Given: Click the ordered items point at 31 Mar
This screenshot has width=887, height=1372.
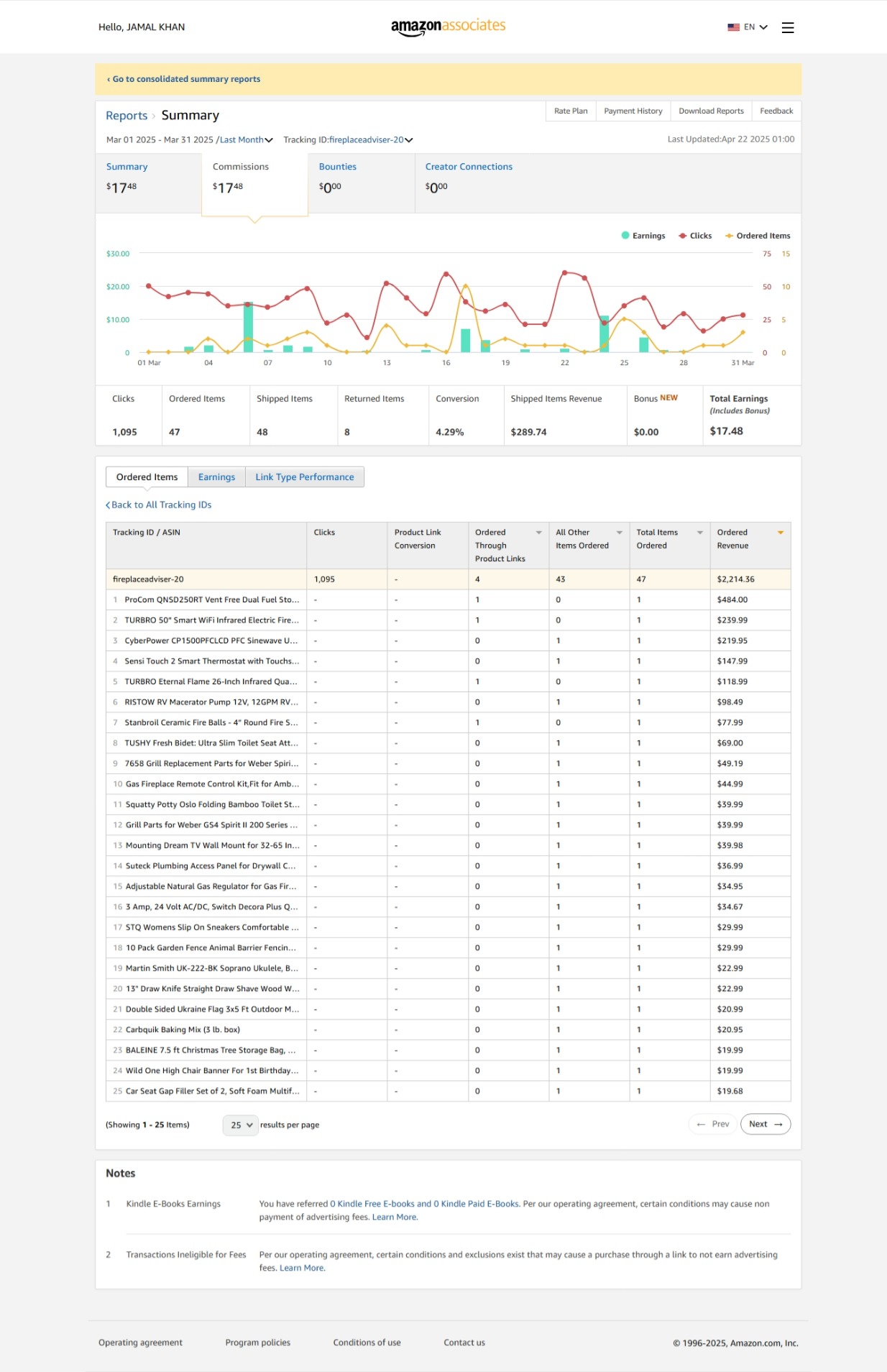Looking at the screenshot, I should click(743, 332).
